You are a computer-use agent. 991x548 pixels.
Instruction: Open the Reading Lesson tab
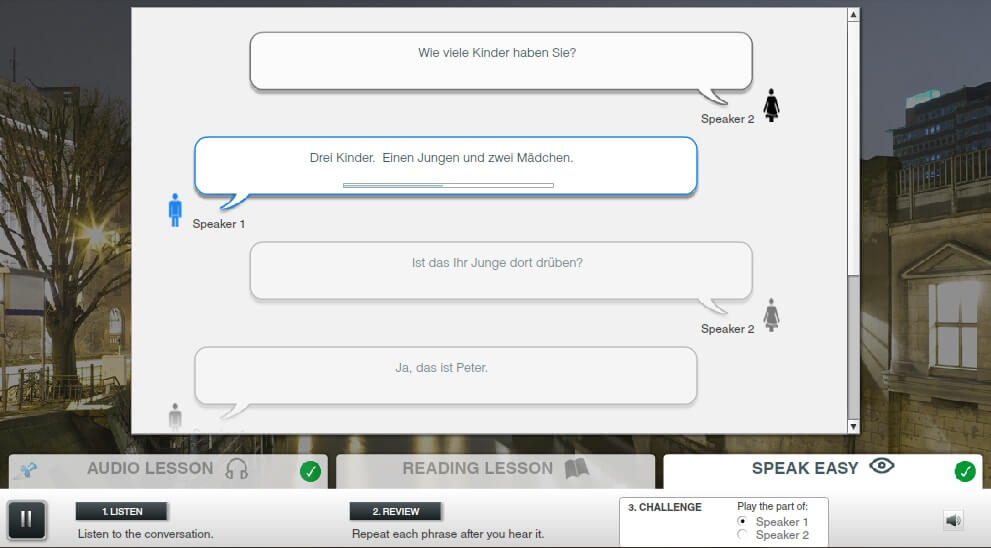pos(496,470)
